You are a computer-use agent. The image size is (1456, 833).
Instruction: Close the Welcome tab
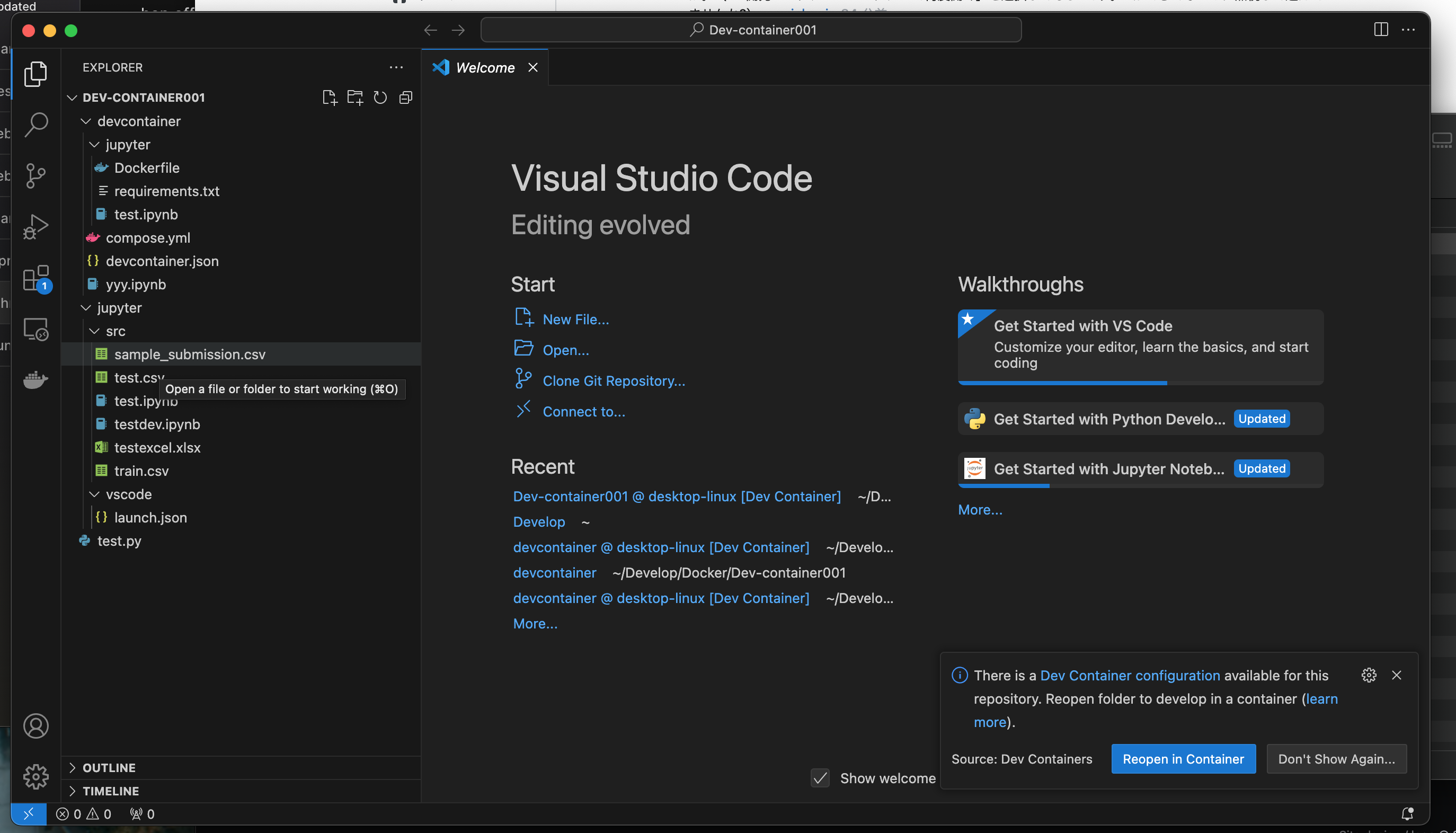pos(532,67)
